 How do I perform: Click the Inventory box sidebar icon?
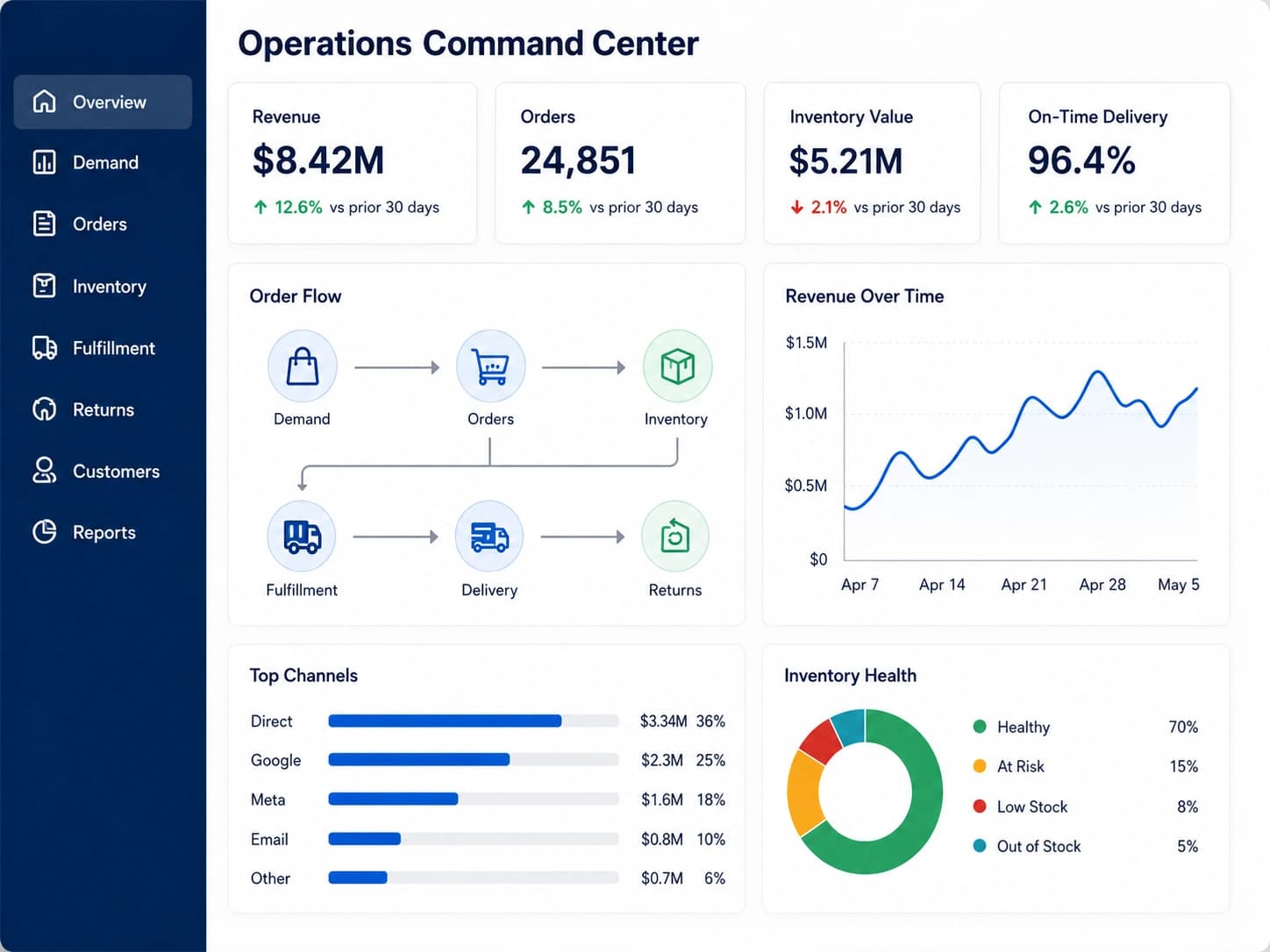click(44, 286)
